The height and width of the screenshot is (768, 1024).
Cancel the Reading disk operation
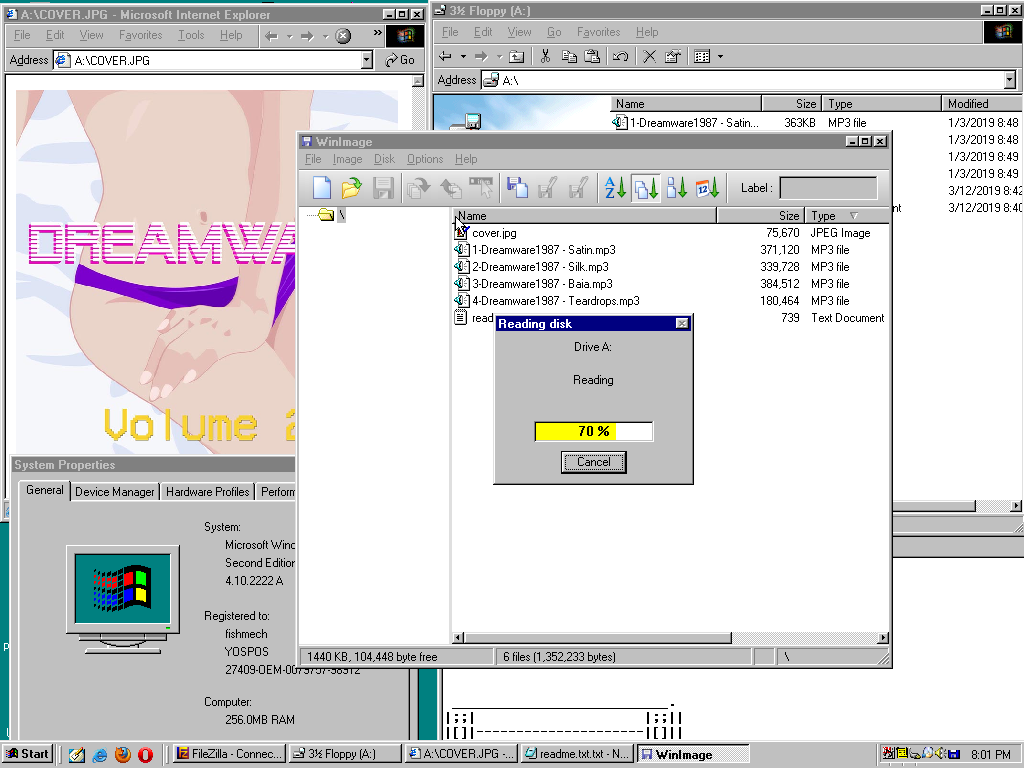[x=593, y=462]
